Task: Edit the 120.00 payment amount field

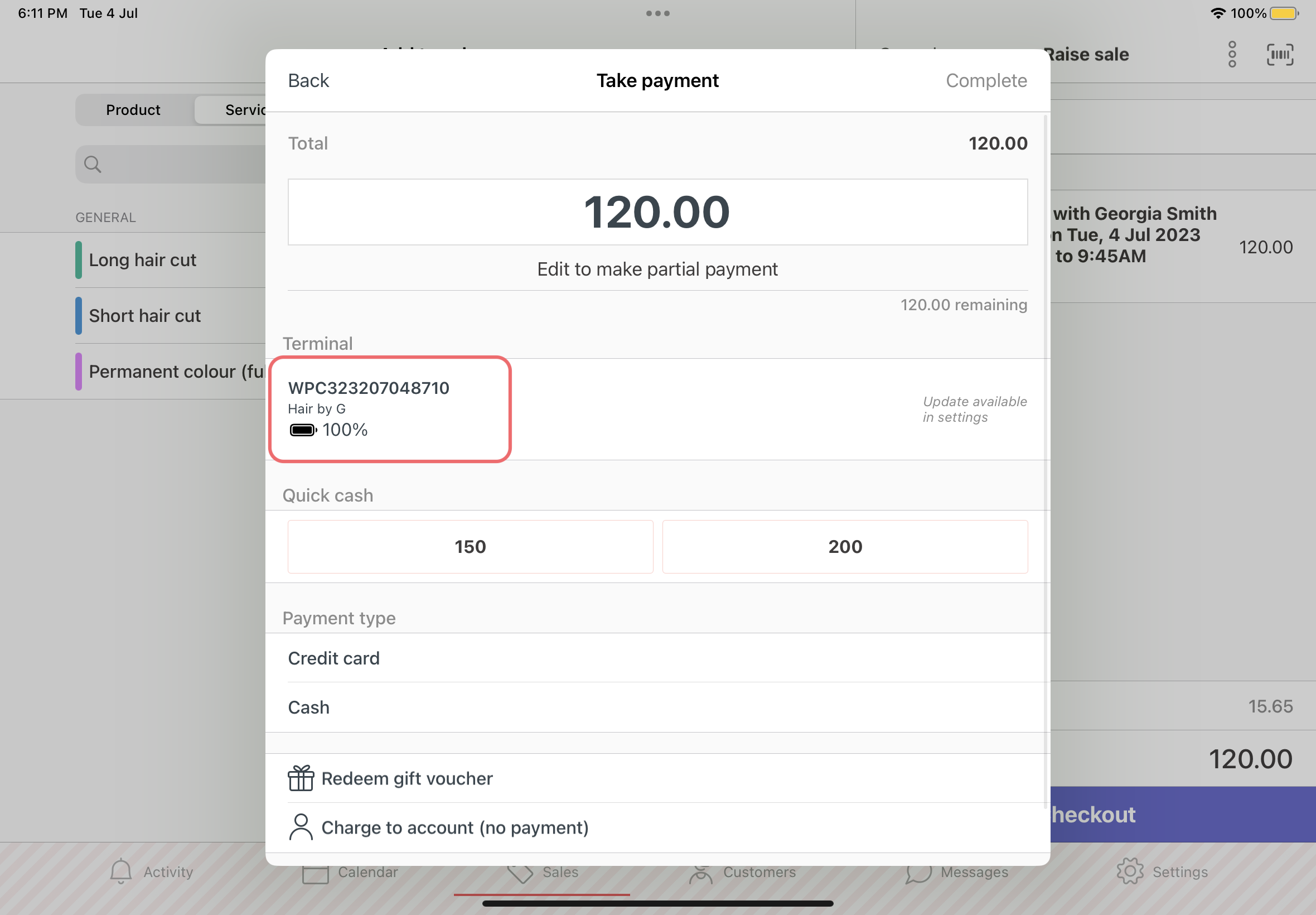Action: click(x=657, y=212)
